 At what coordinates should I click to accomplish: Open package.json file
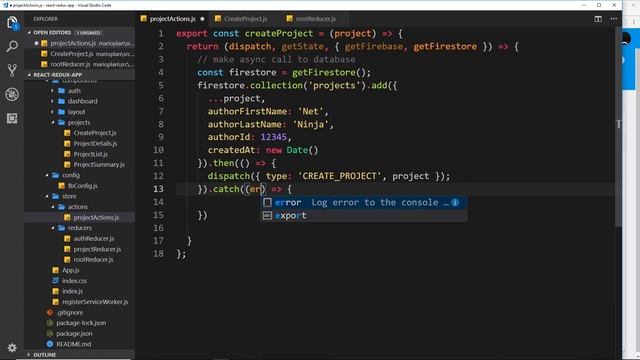[74, 333]
